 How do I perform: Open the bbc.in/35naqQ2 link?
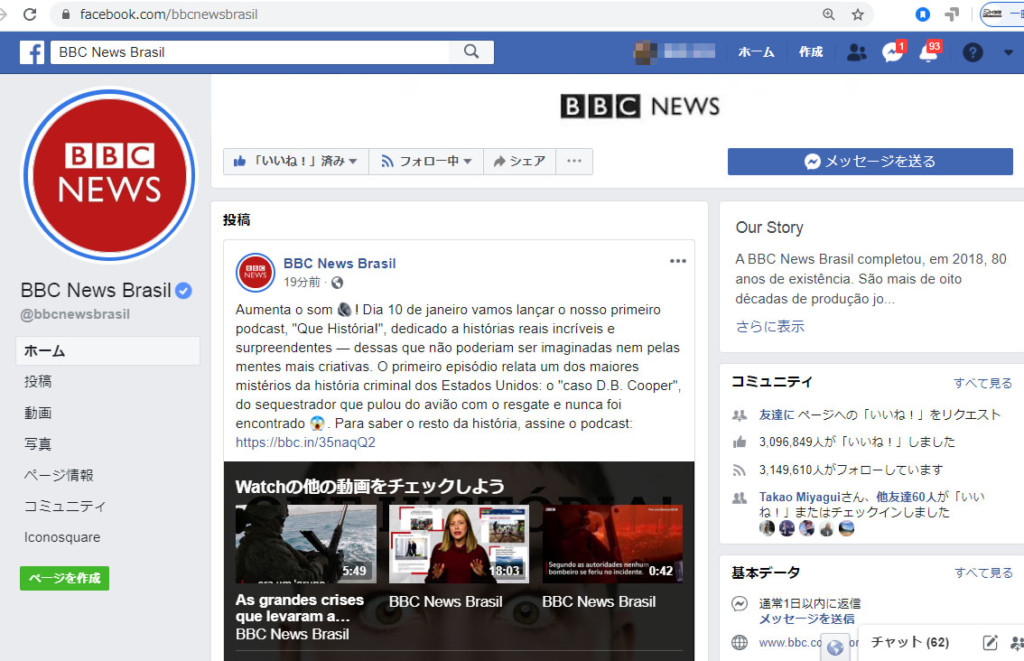click(x=306, y=442)
